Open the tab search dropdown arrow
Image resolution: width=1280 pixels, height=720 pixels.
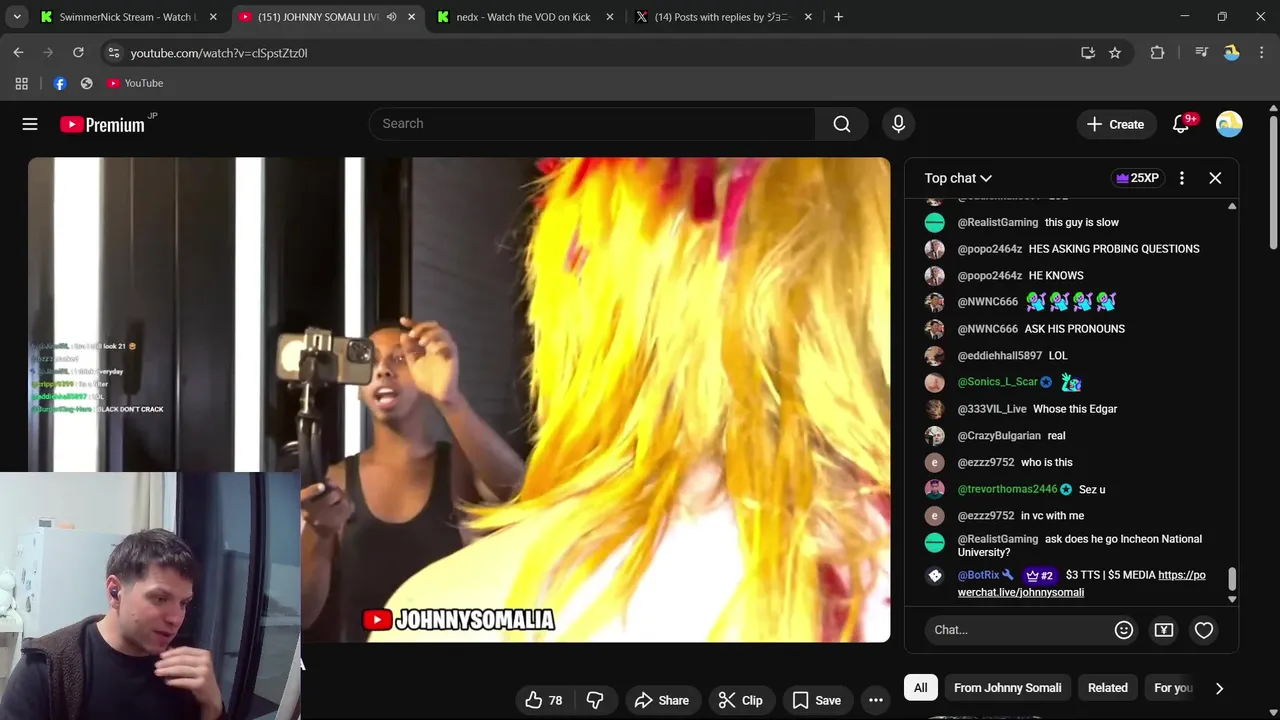[17, 17]
